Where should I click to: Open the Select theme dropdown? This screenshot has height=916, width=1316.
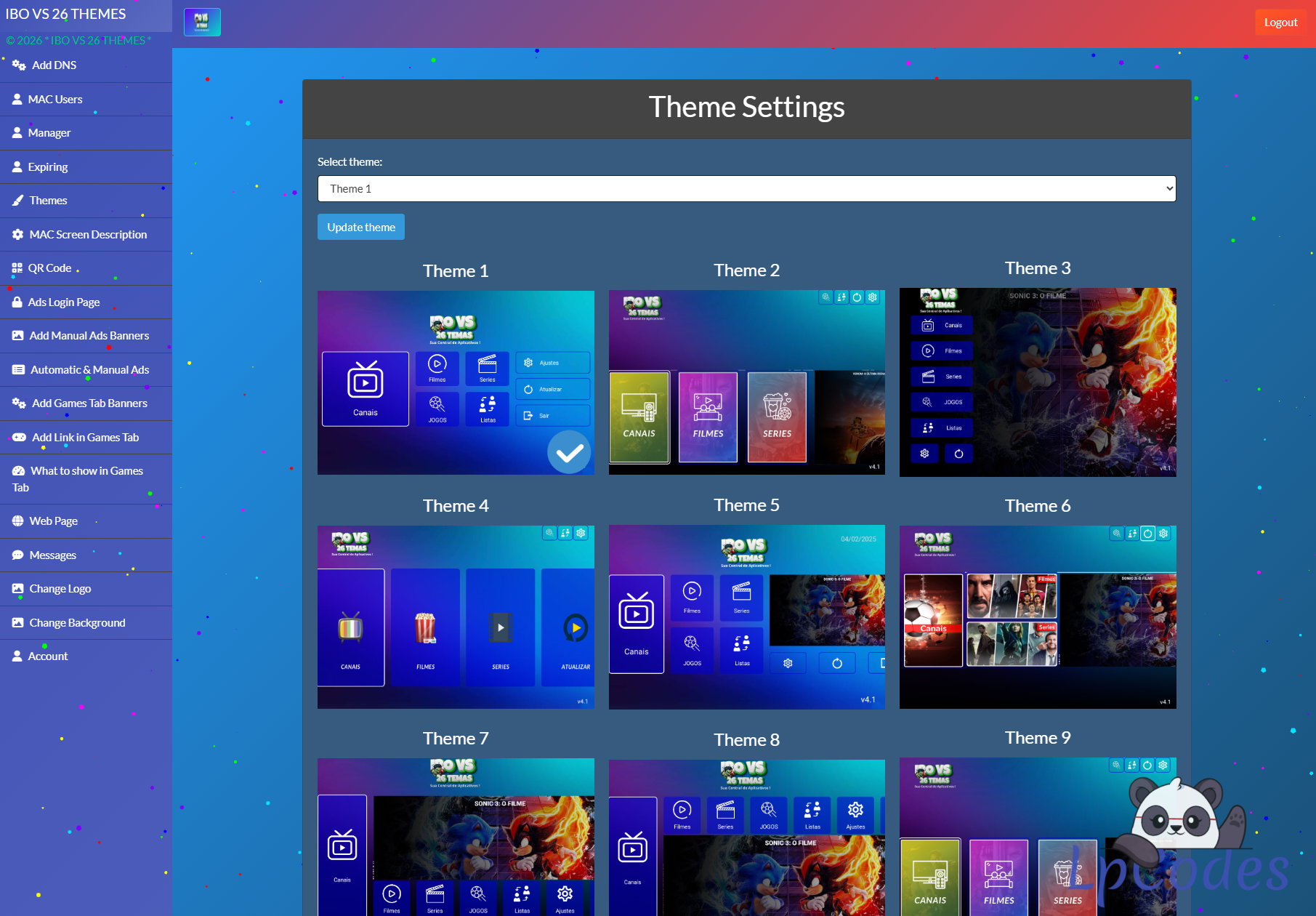point(746,189)
